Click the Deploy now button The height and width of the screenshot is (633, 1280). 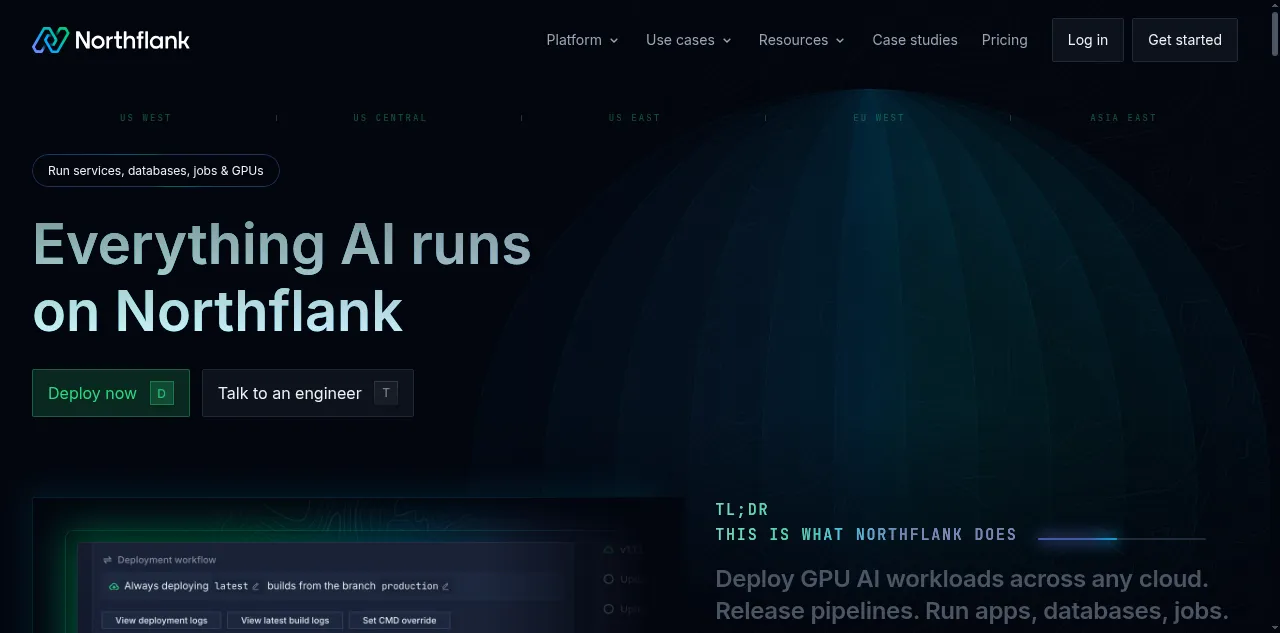tap(111, 393)
